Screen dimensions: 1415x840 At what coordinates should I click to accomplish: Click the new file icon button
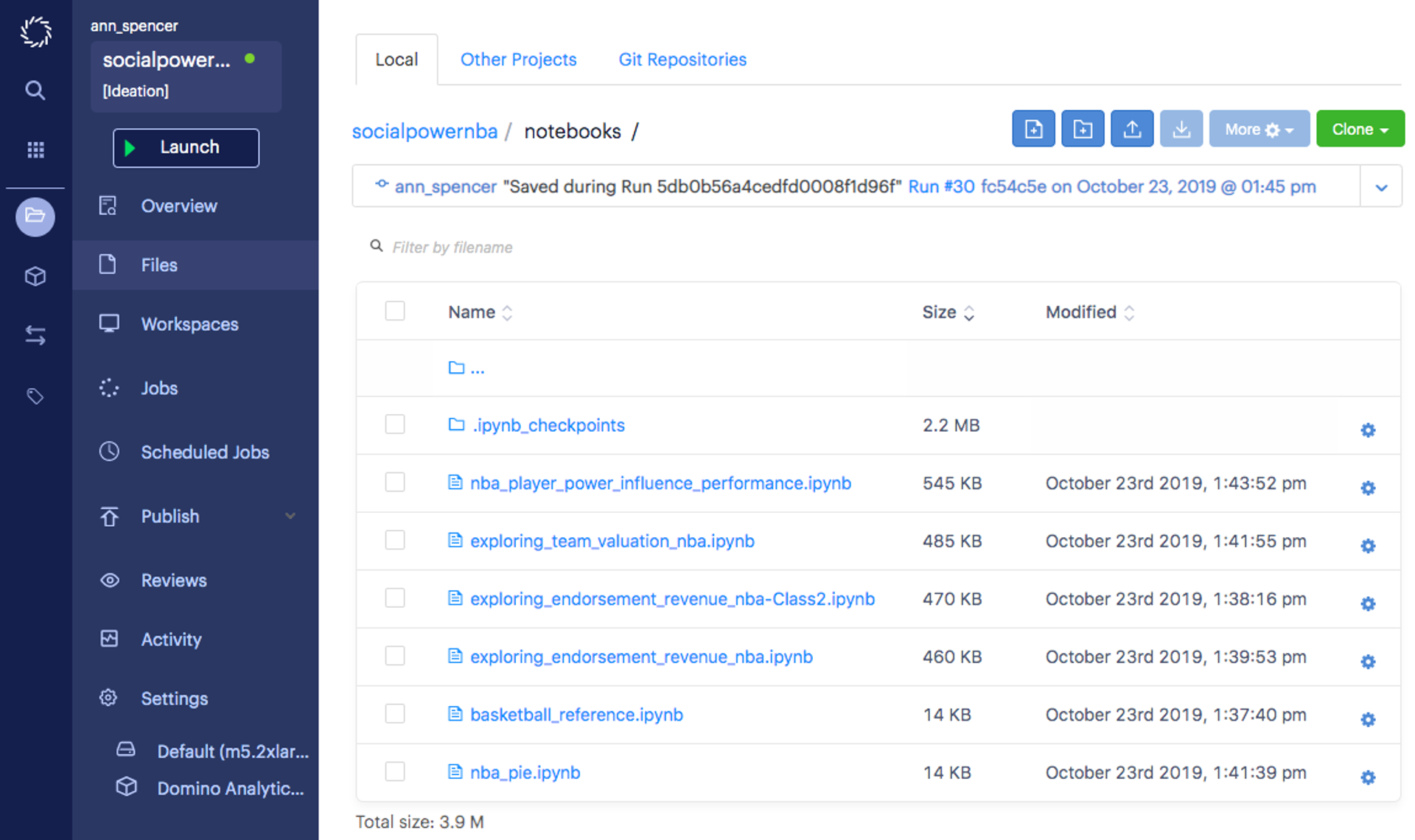click(x=1033, y=129)
